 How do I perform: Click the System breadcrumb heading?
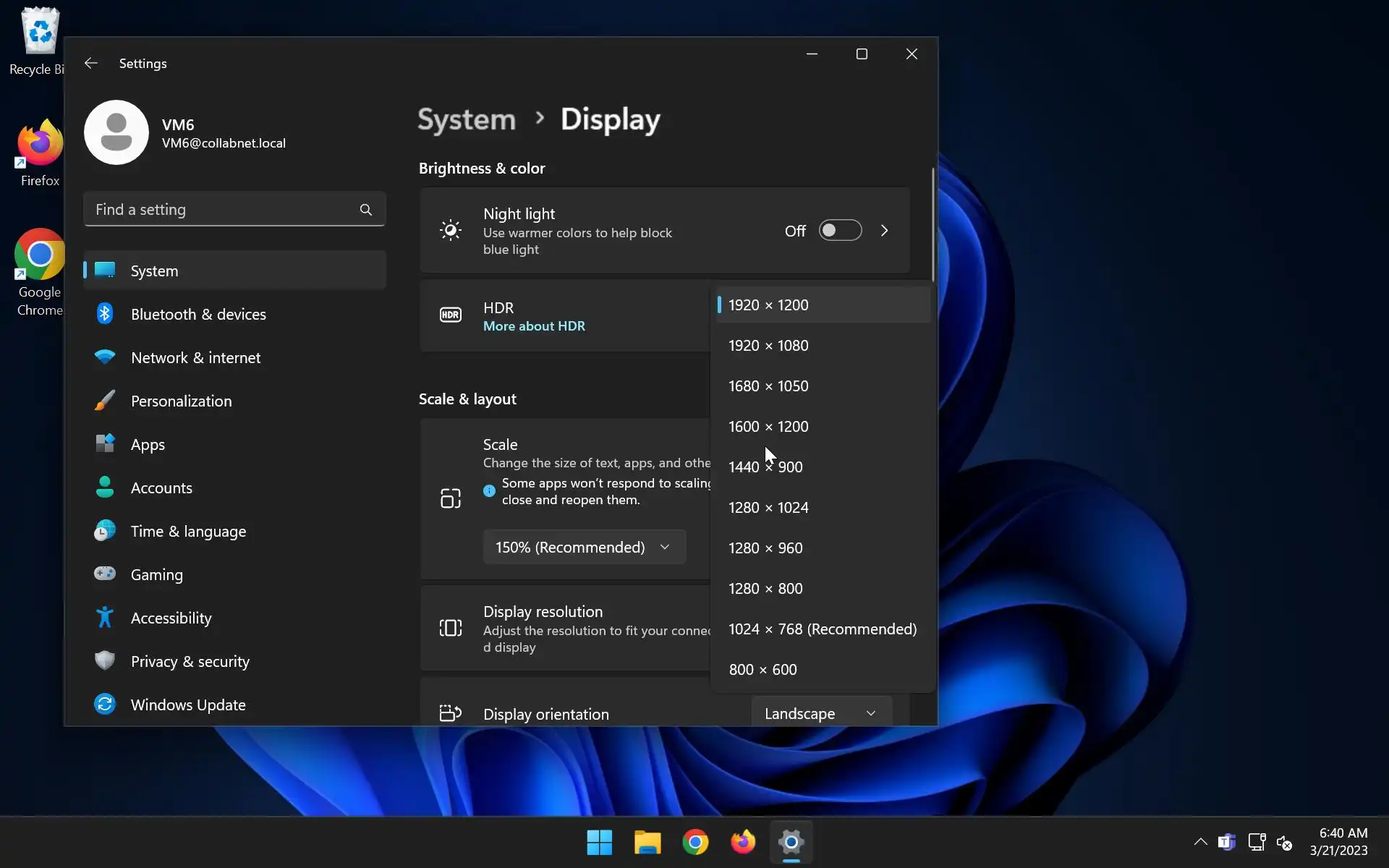[x=467, y=120]
